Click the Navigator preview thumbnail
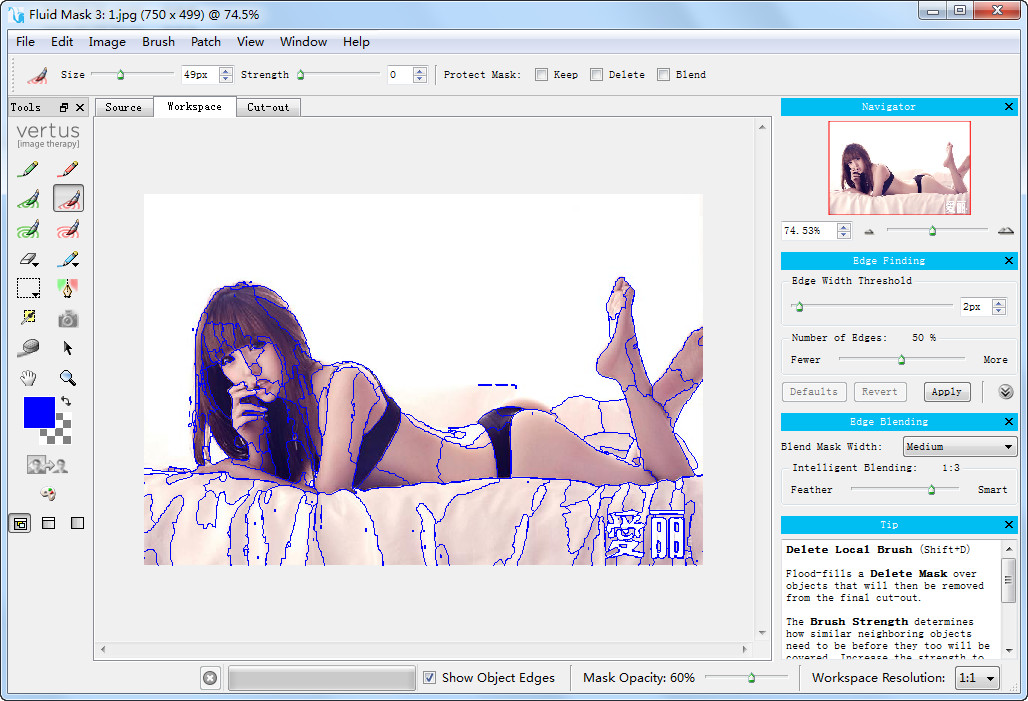Viewport: 1028px width, 701px height. click(x=899, y=168)
